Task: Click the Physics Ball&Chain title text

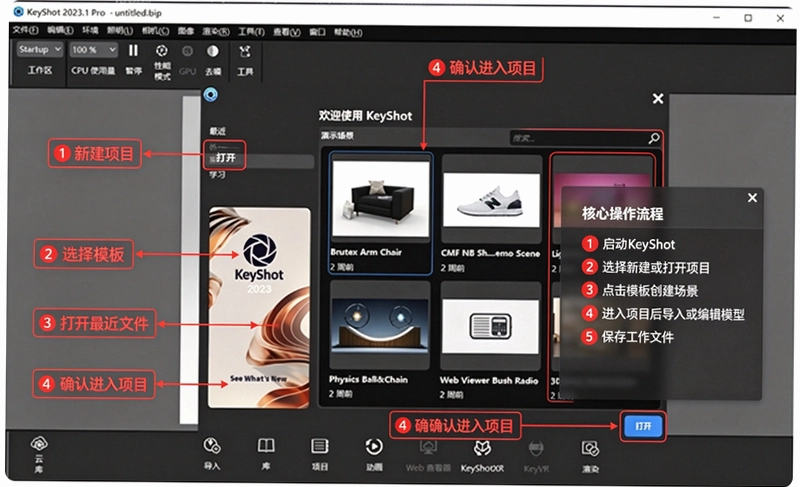Action: pos(368,379)
